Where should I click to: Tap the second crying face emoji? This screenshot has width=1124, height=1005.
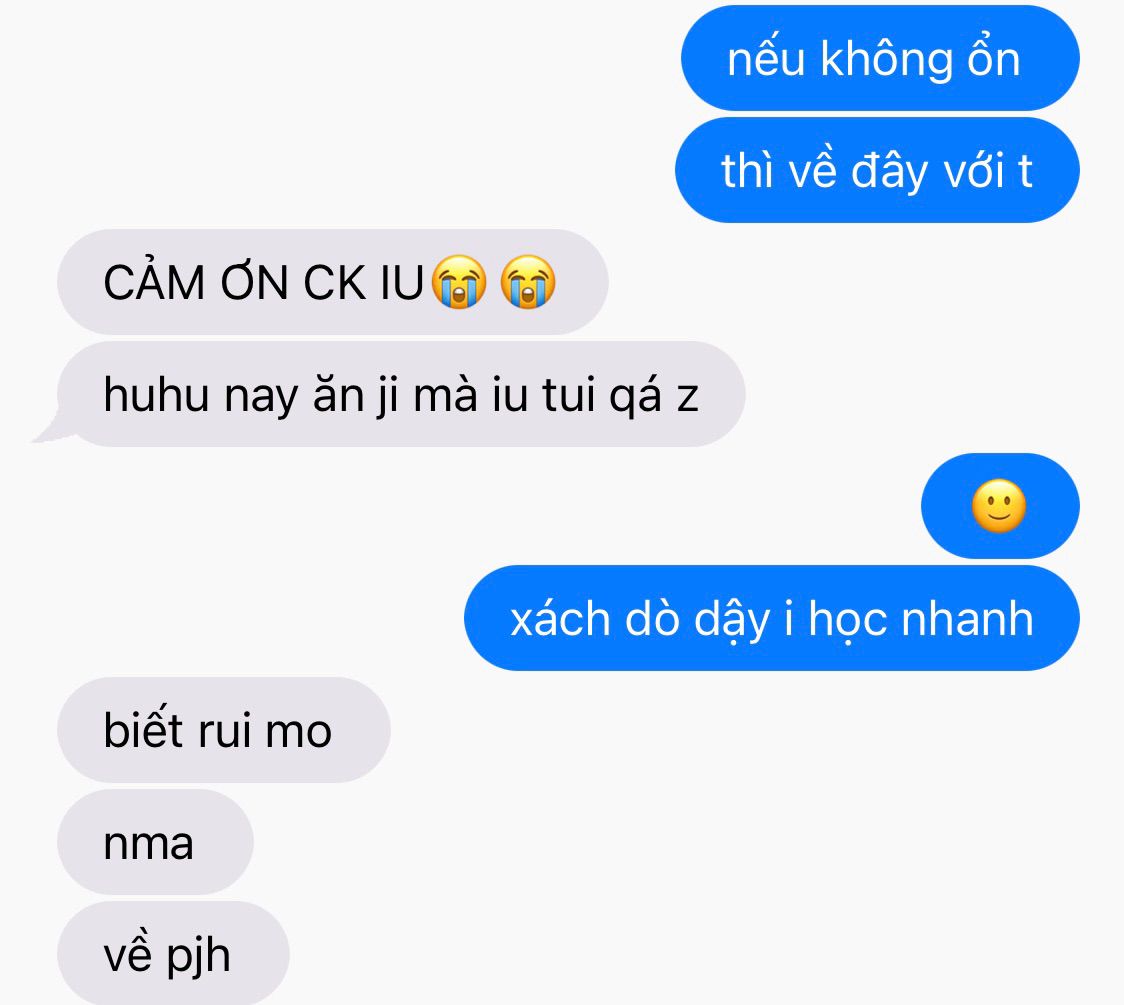point(528,282)
